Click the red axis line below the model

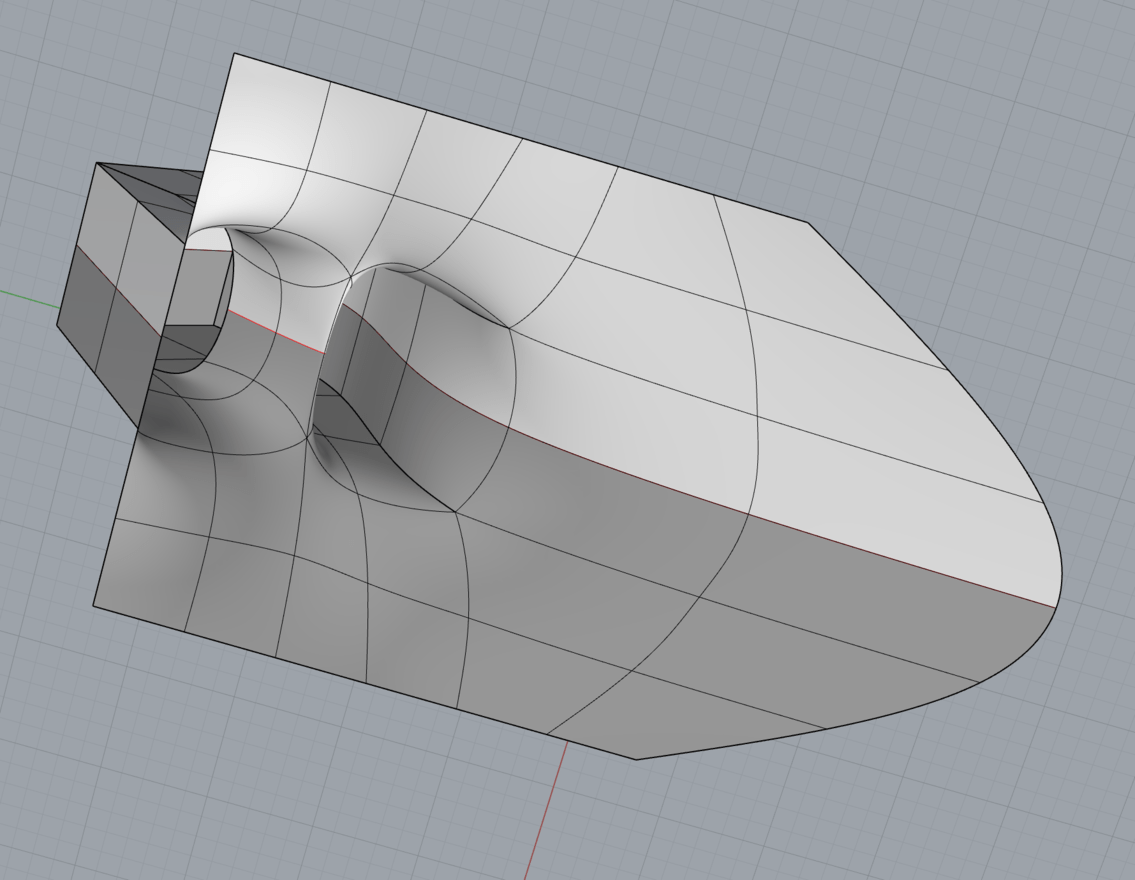coord(545,810)
